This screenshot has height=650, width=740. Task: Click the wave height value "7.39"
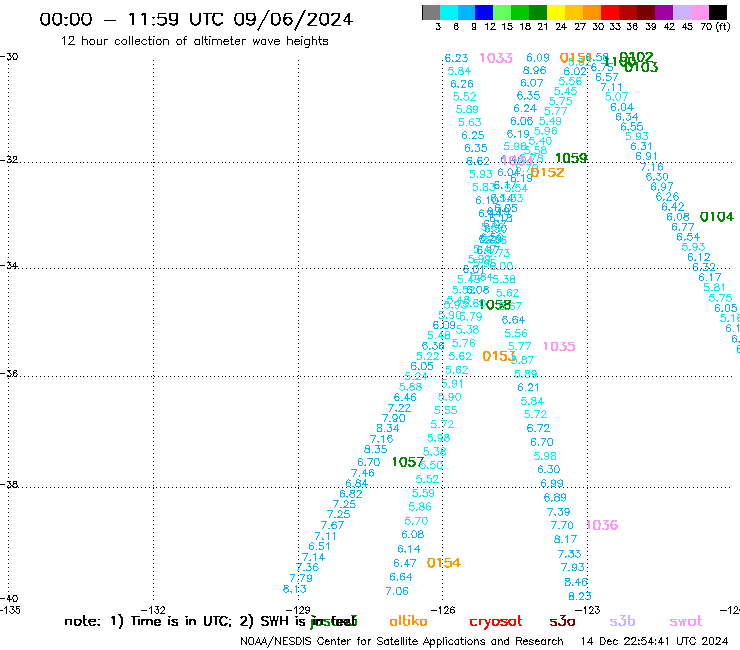coord(558,512)
